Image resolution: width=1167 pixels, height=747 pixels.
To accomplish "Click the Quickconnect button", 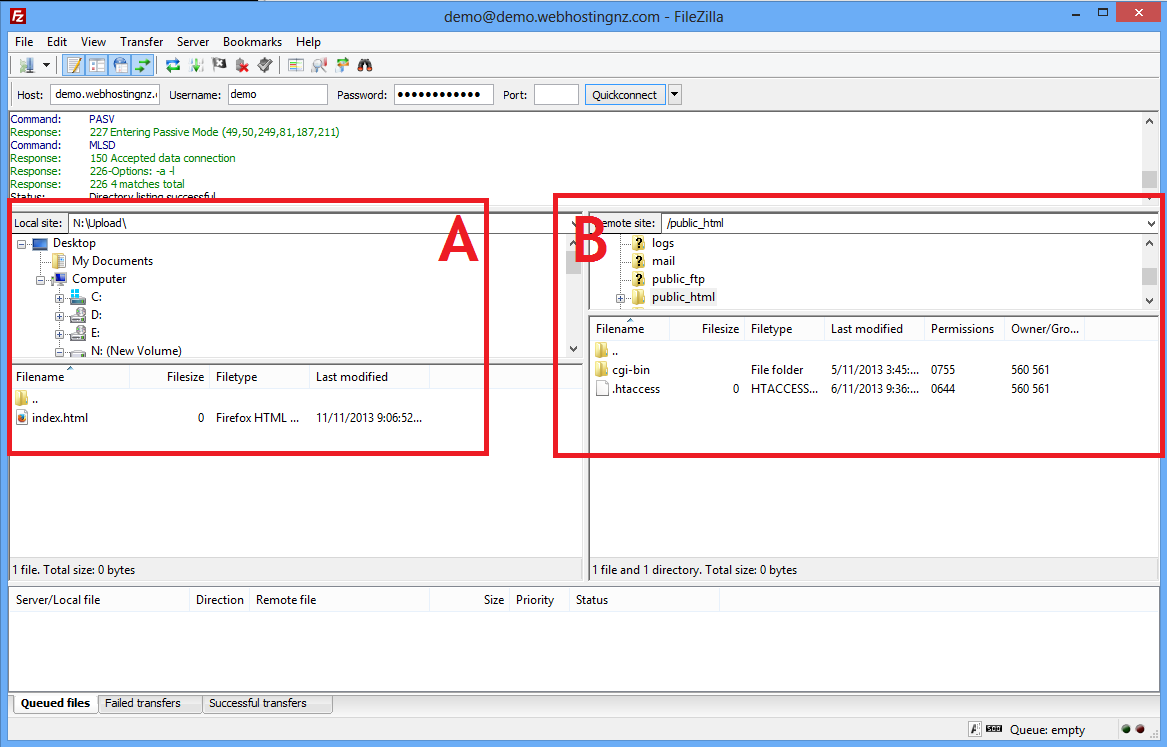I will click(624, 95).
